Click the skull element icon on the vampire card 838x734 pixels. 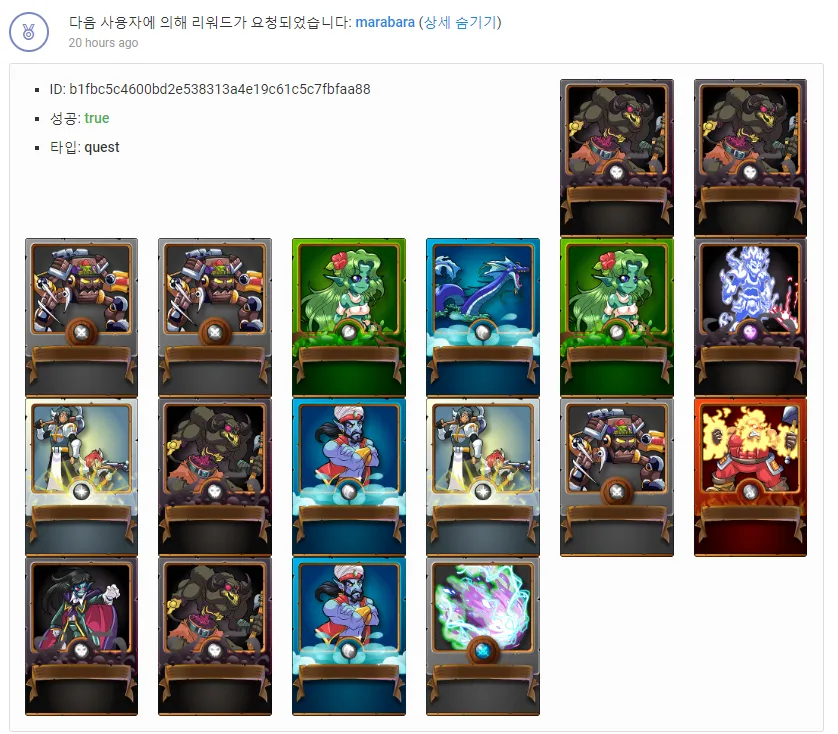[81, 651]
